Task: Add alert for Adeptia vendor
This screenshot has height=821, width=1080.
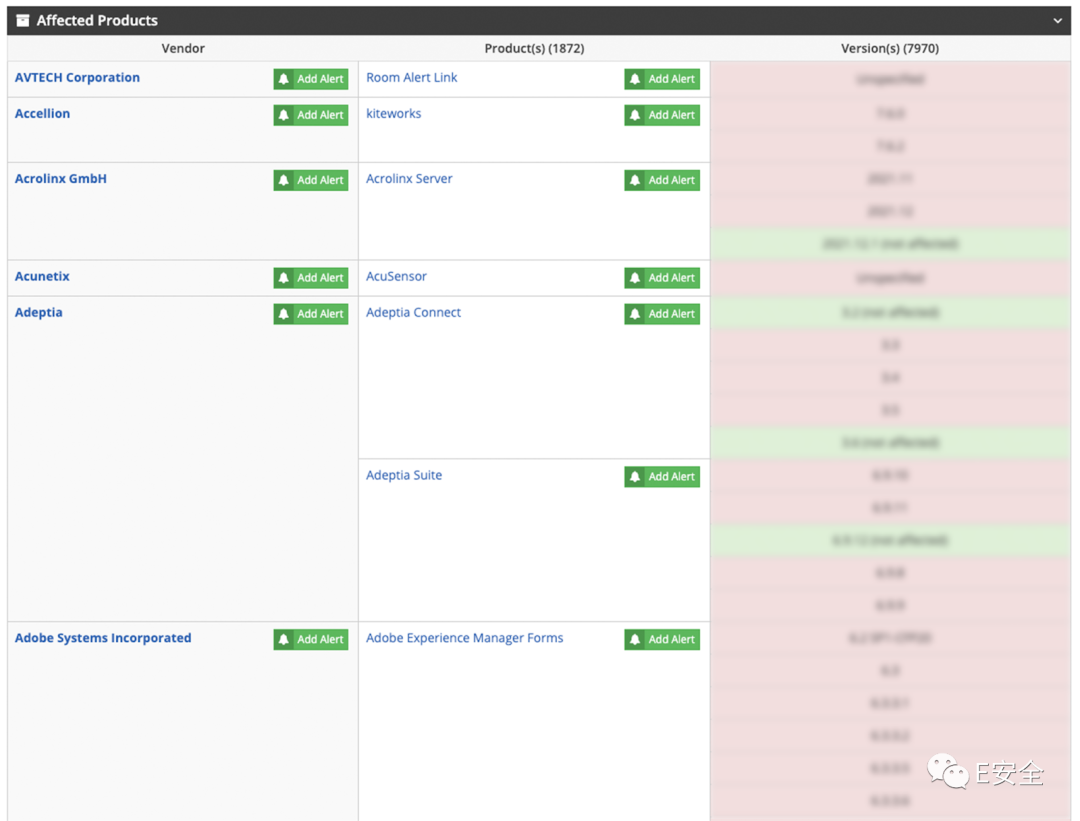Action: tap(311, 314)
